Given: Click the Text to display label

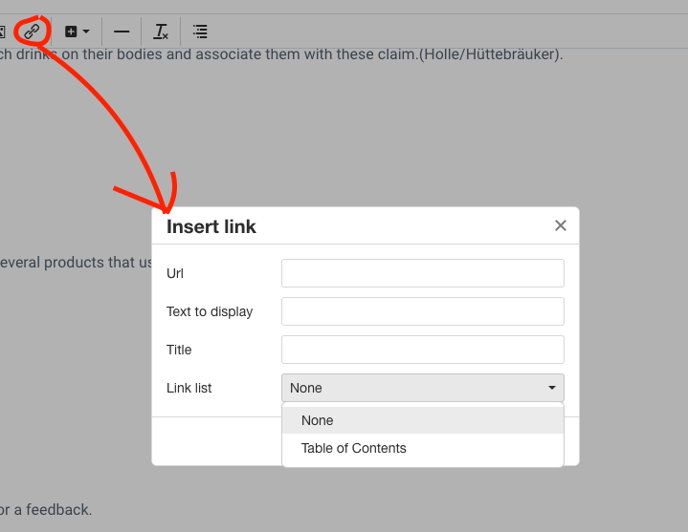Looking at the screenshot, I should [x=209, y=312].
